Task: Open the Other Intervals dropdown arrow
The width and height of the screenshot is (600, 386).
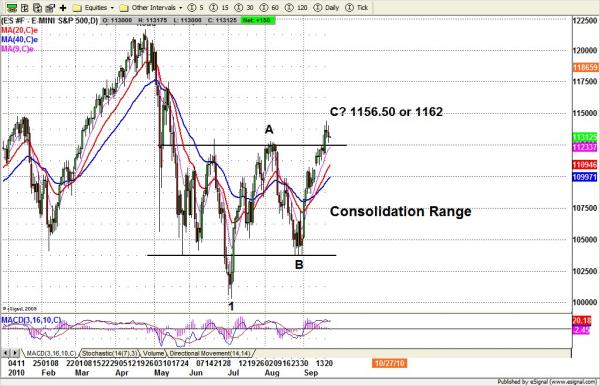Action: point(180,8)
